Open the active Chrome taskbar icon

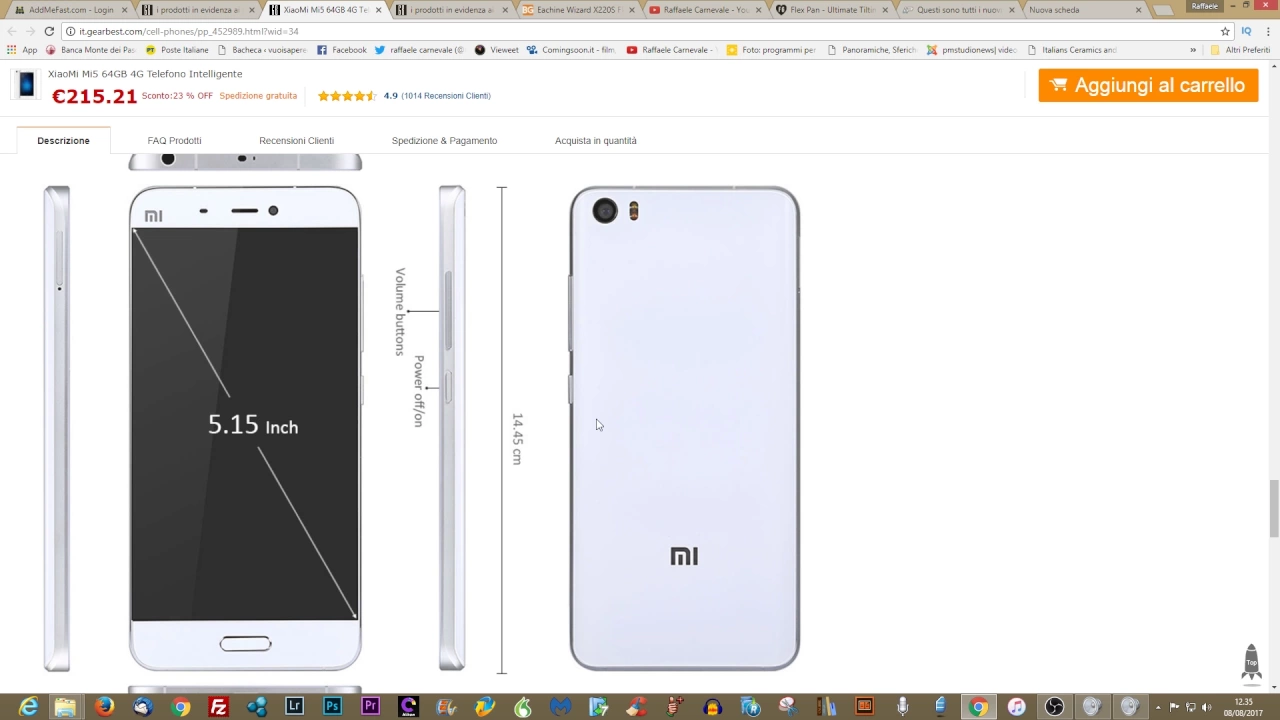(978, 707)
